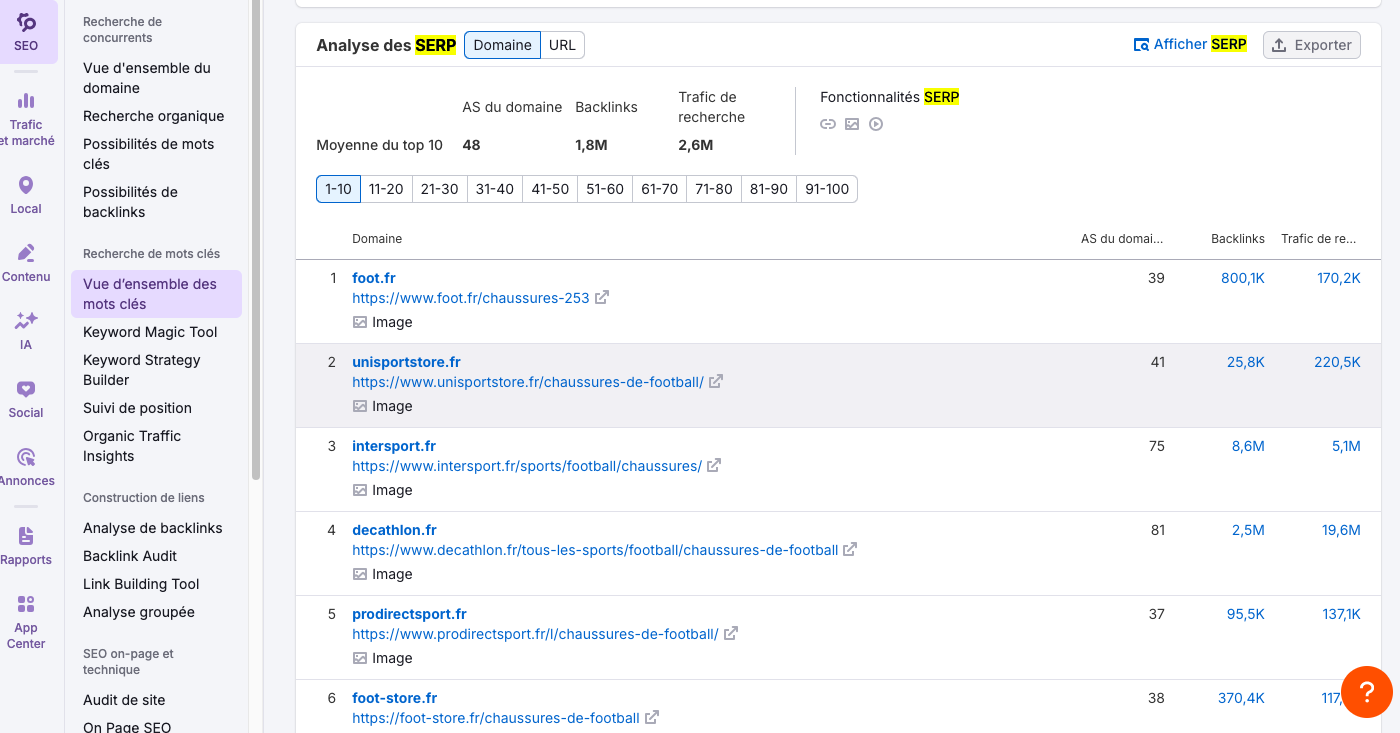Click the image SERP feature icon
Screen dimensions: 1400x733
coord(852,124)
